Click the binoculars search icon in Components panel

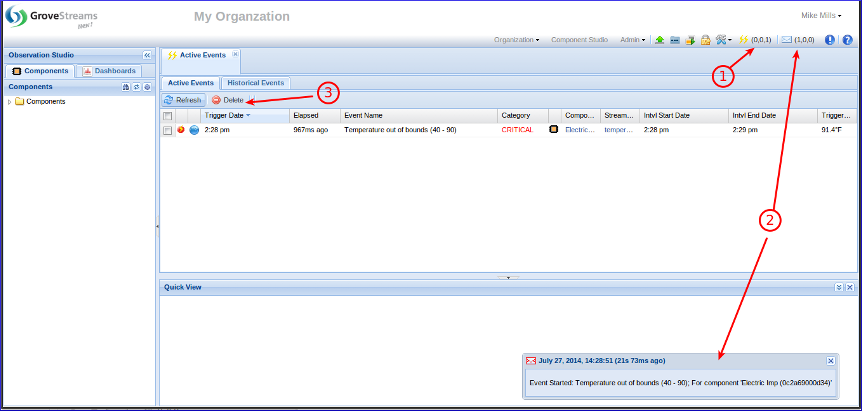pyautogui.click(x=126, y=87)
